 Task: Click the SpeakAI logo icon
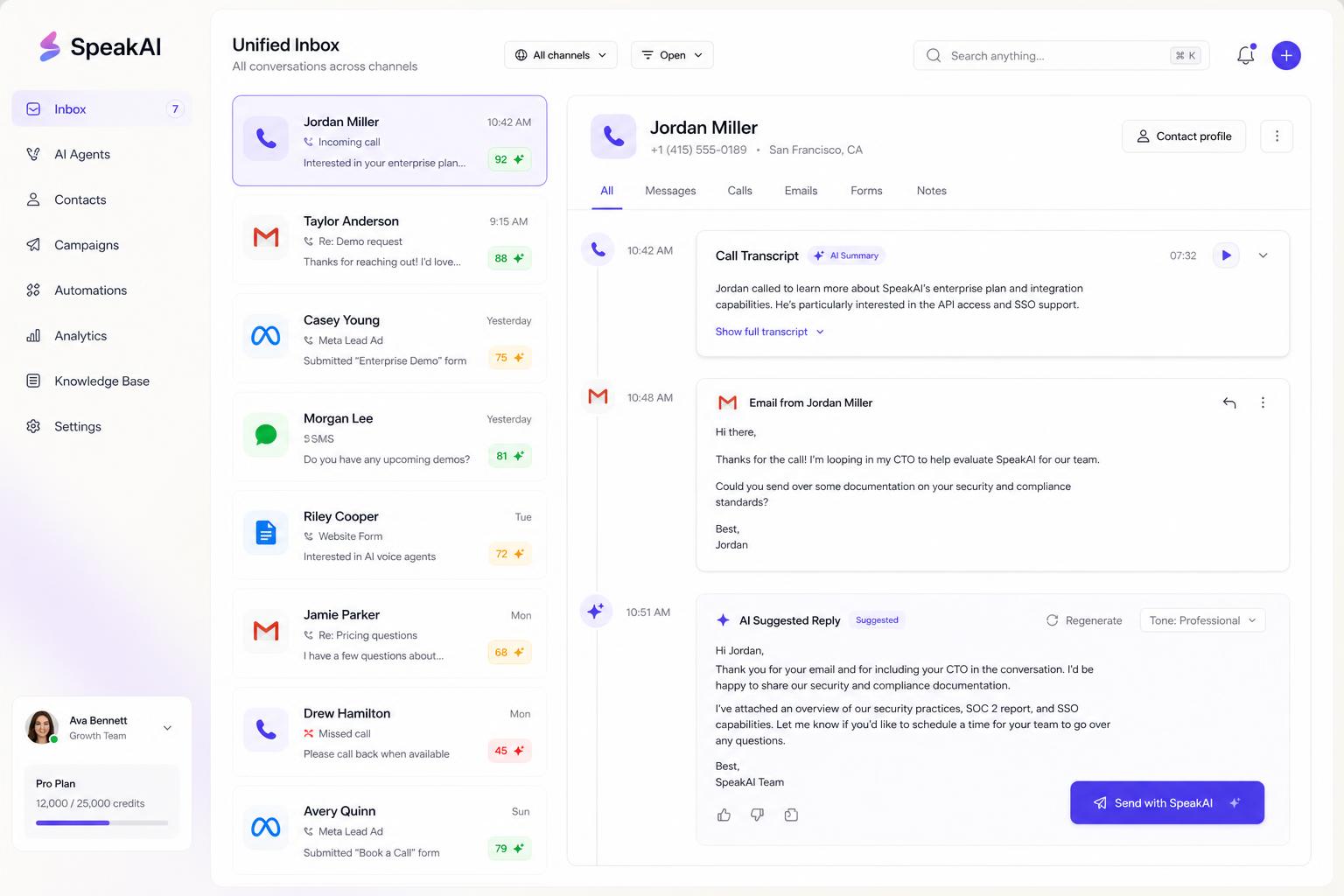tap(50, 46)
